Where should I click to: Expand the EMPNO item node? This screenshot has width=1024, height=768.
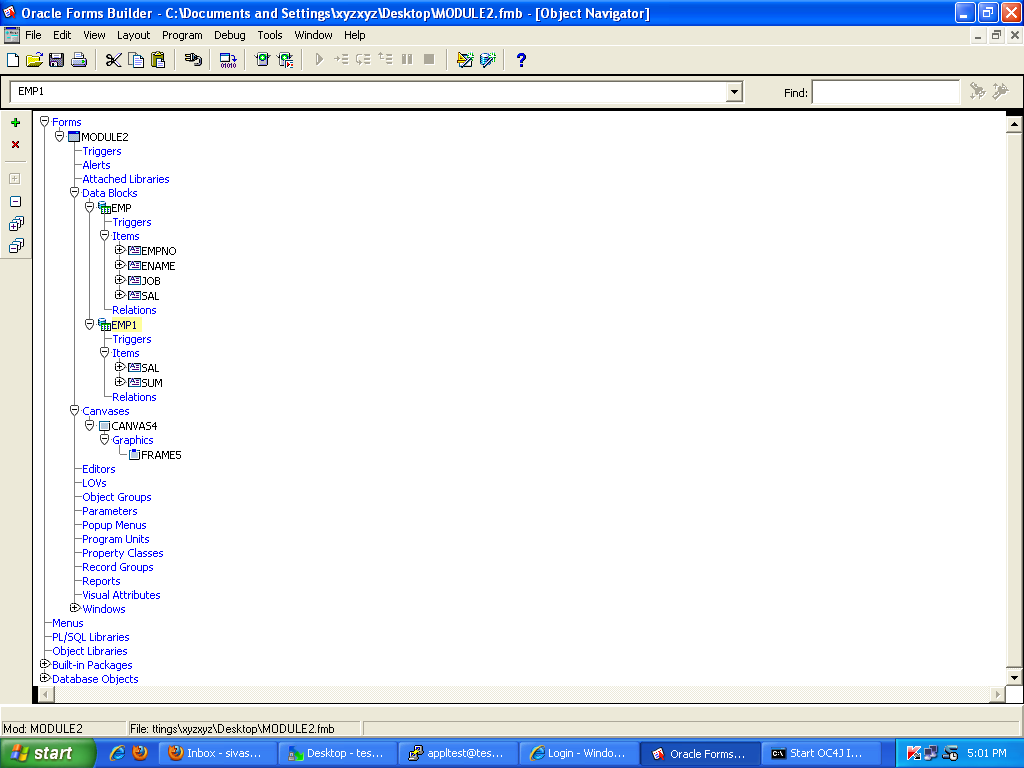[x=120, y=250]
